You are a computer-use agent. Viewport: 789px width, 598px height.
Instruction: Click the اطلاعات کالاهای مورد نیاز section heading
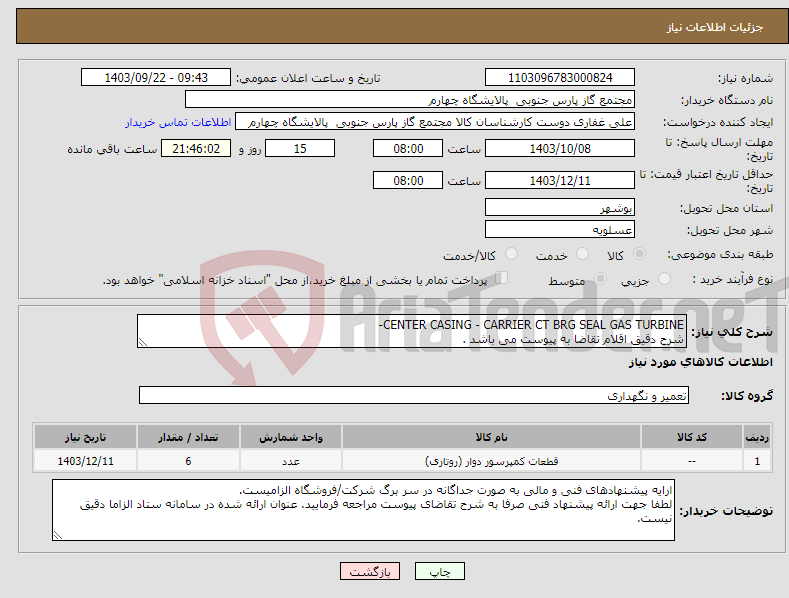[x=700, y=362]
